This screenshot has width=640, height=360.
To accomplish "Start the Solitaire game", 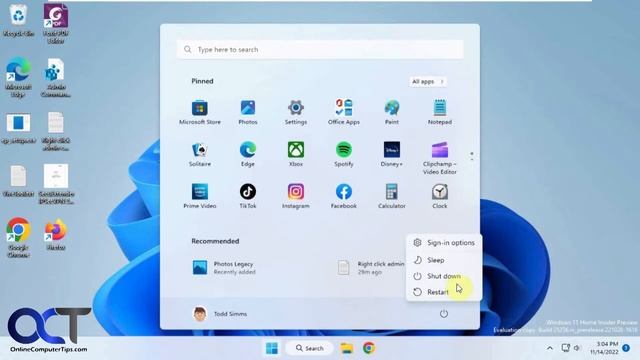I will click(x=200, y=154).
